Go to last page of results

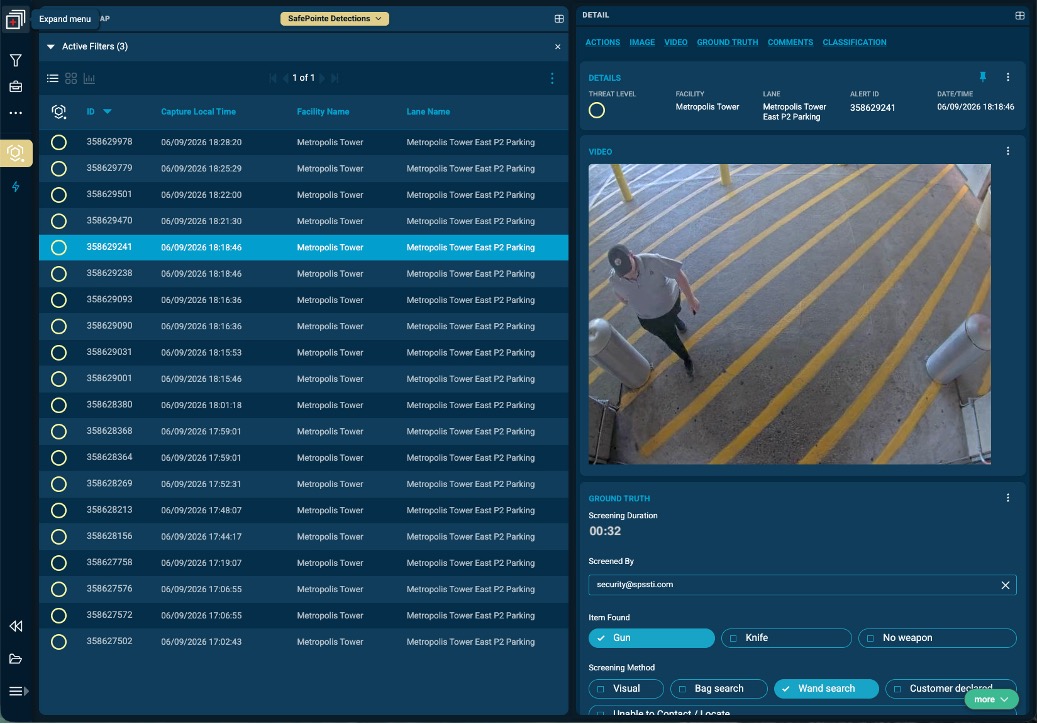(x=335, y=78)
